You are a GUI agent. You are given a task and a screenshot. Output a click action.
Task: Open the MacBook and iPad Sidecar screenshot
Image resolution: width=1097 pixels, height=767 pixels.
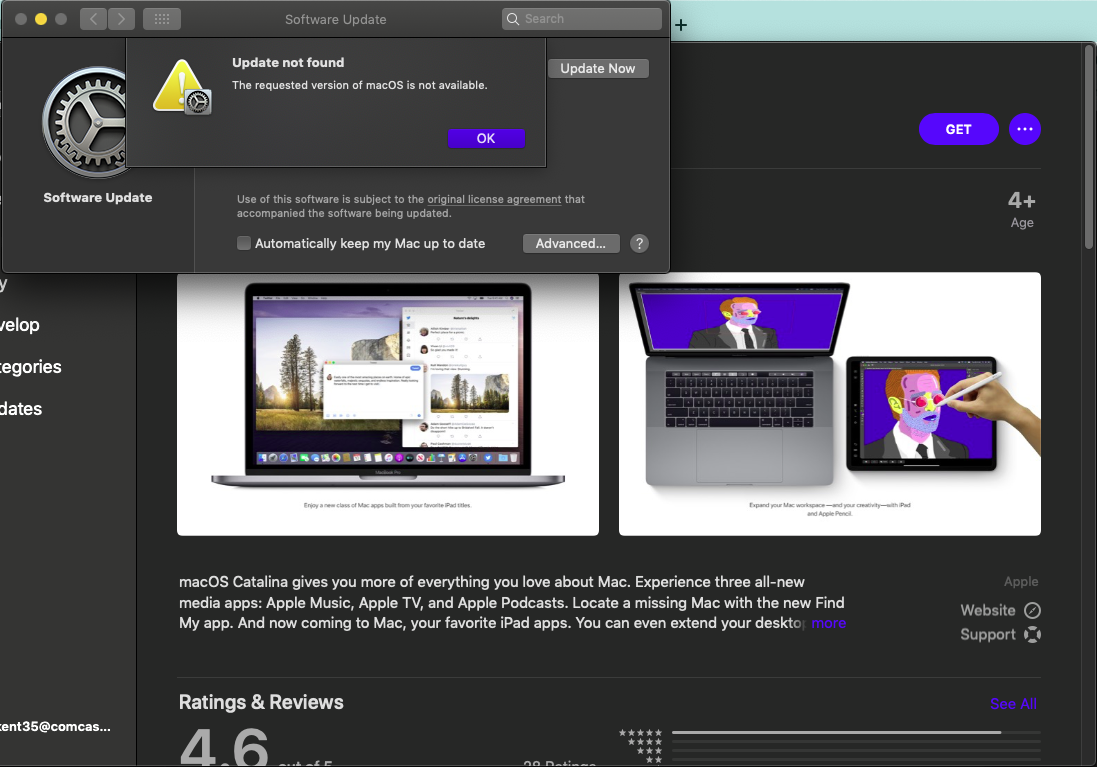click(x=830, y=404)
